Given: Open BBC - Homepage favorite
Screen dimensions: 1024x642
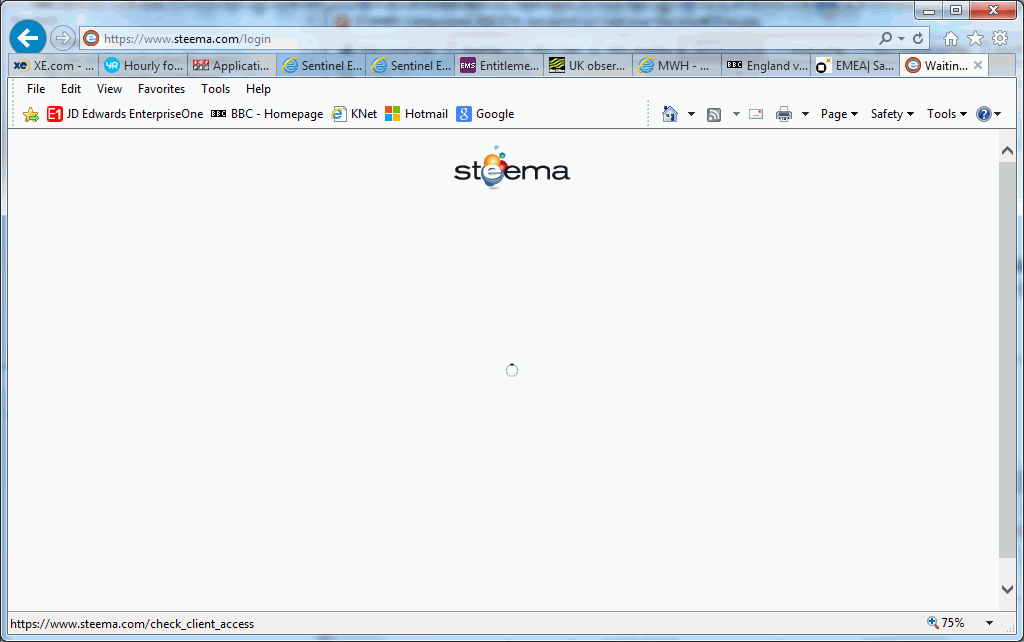Looking at the screenshot, I should pos(267,114).
